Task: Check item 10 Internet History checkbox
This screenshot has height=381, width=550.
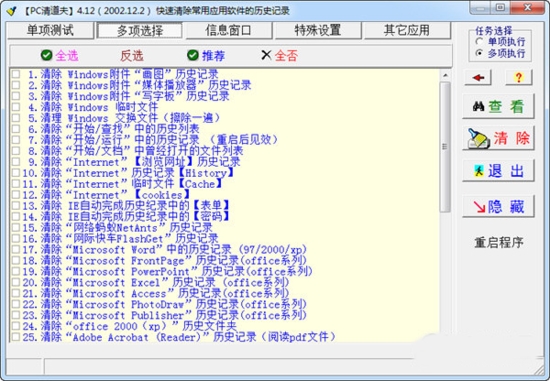Action: click(16, 173)
